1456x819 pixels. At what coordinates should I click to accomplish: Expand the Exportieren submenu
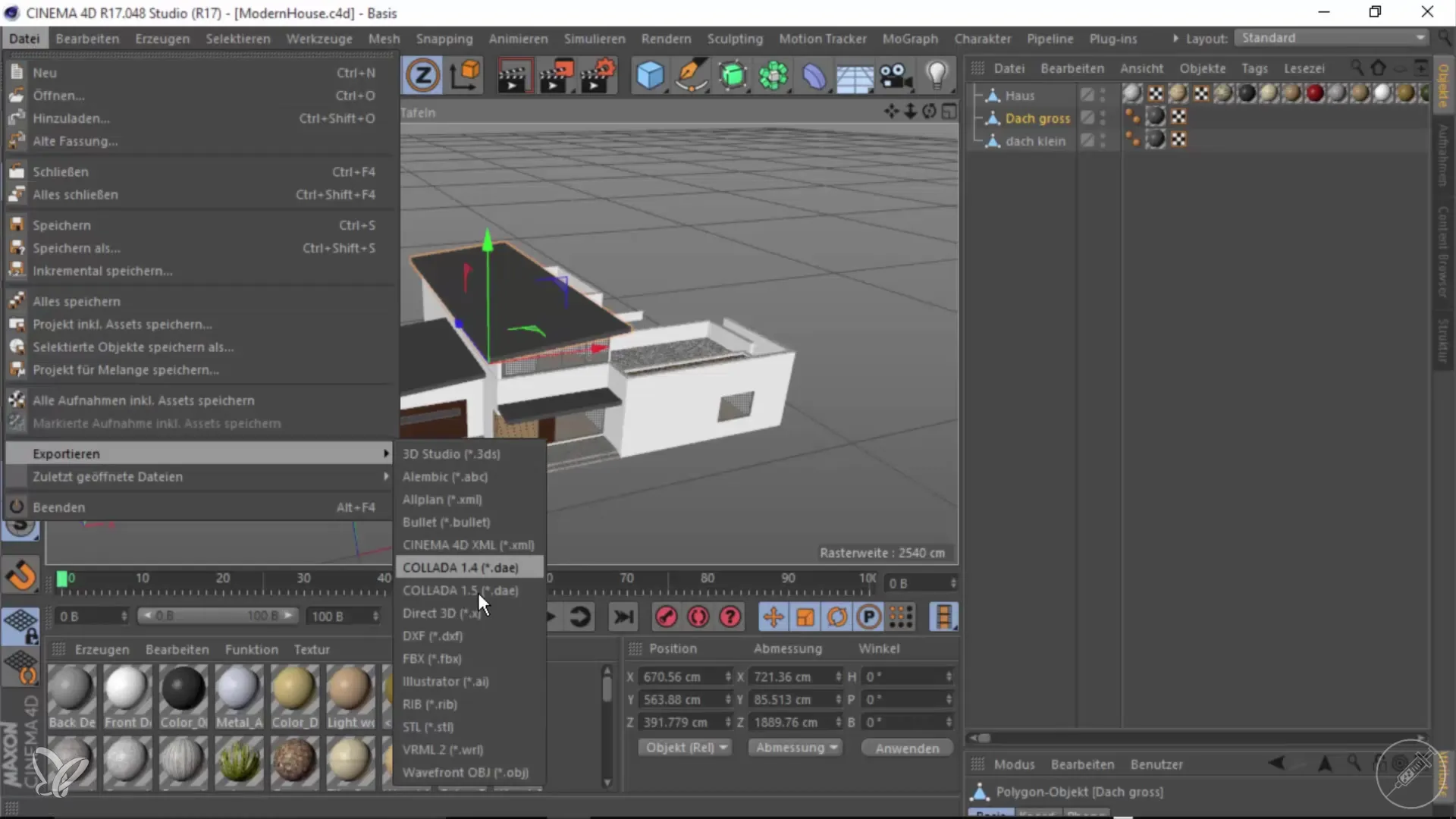199,453
